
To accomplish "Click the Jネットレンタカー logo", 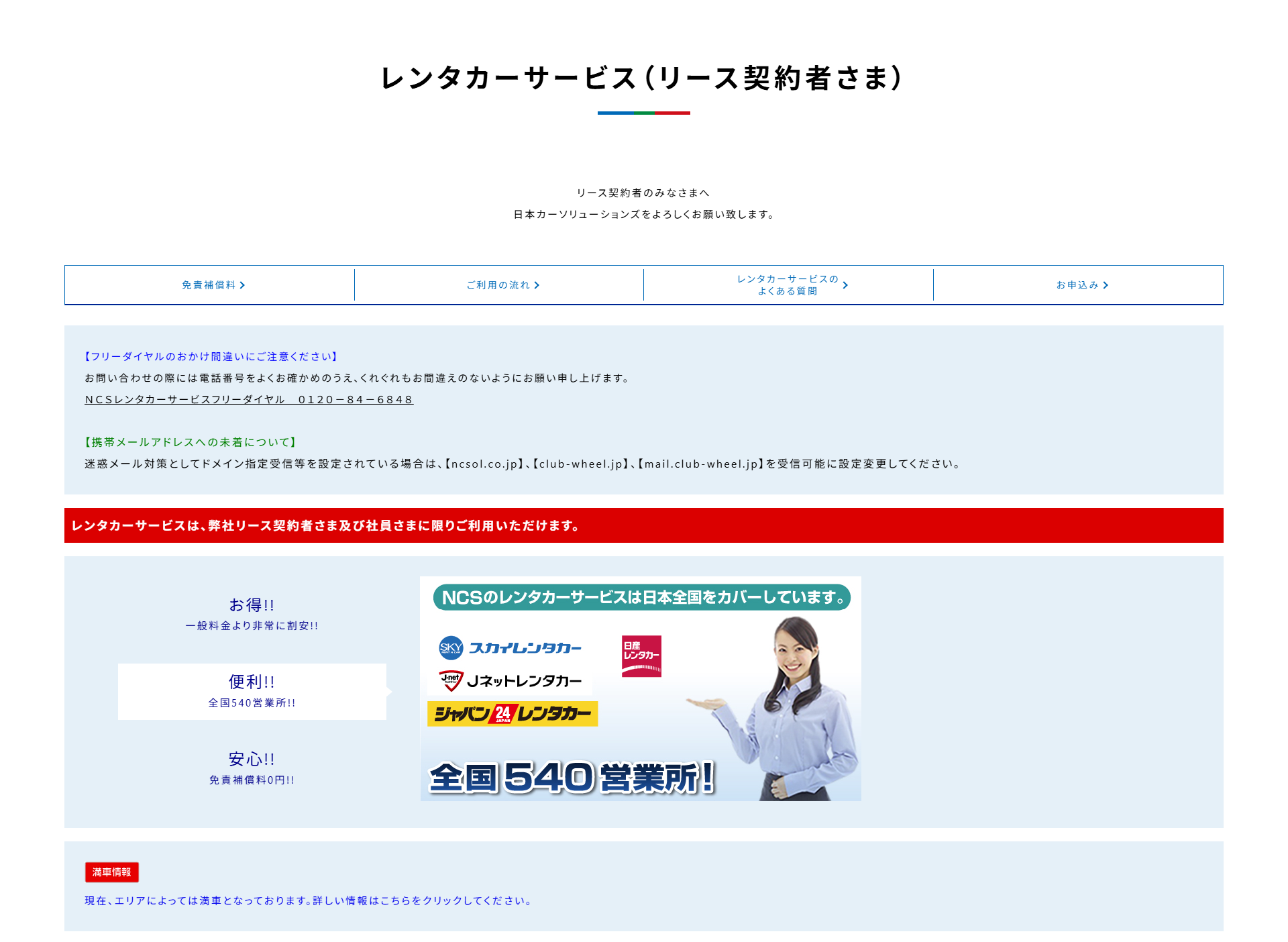I will 510,681.
